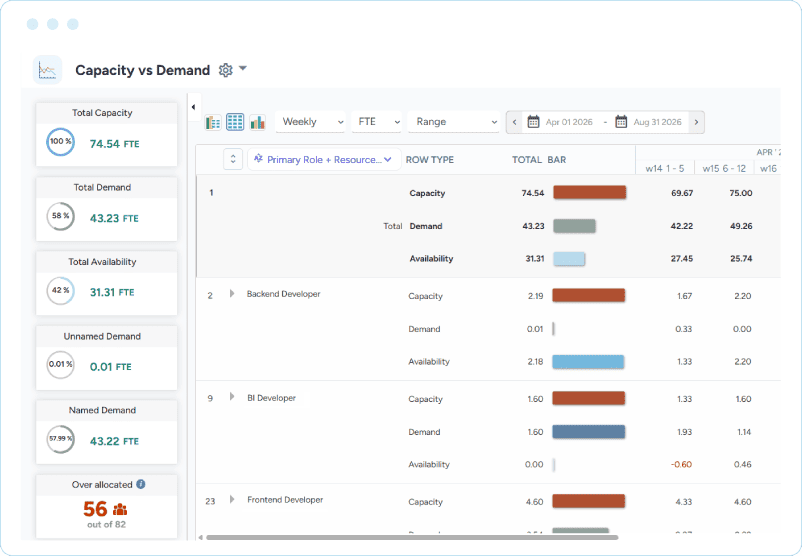This screenshot has height=556, width=802.
Task: Go to next date range arrow
Action: (696, 122)
